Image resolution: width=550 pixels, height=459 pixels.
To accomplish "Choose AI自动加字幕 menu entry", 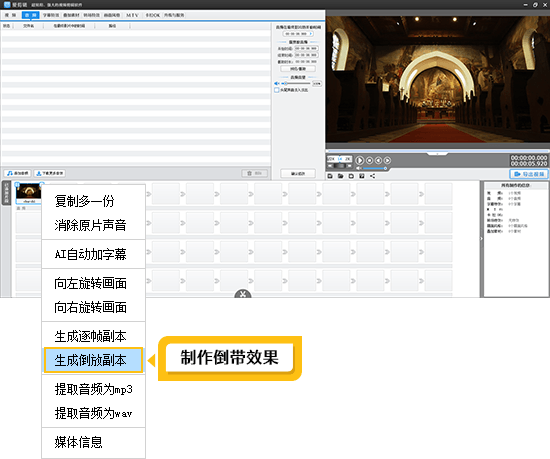I will pyautogui.click(x=93, y=254).
